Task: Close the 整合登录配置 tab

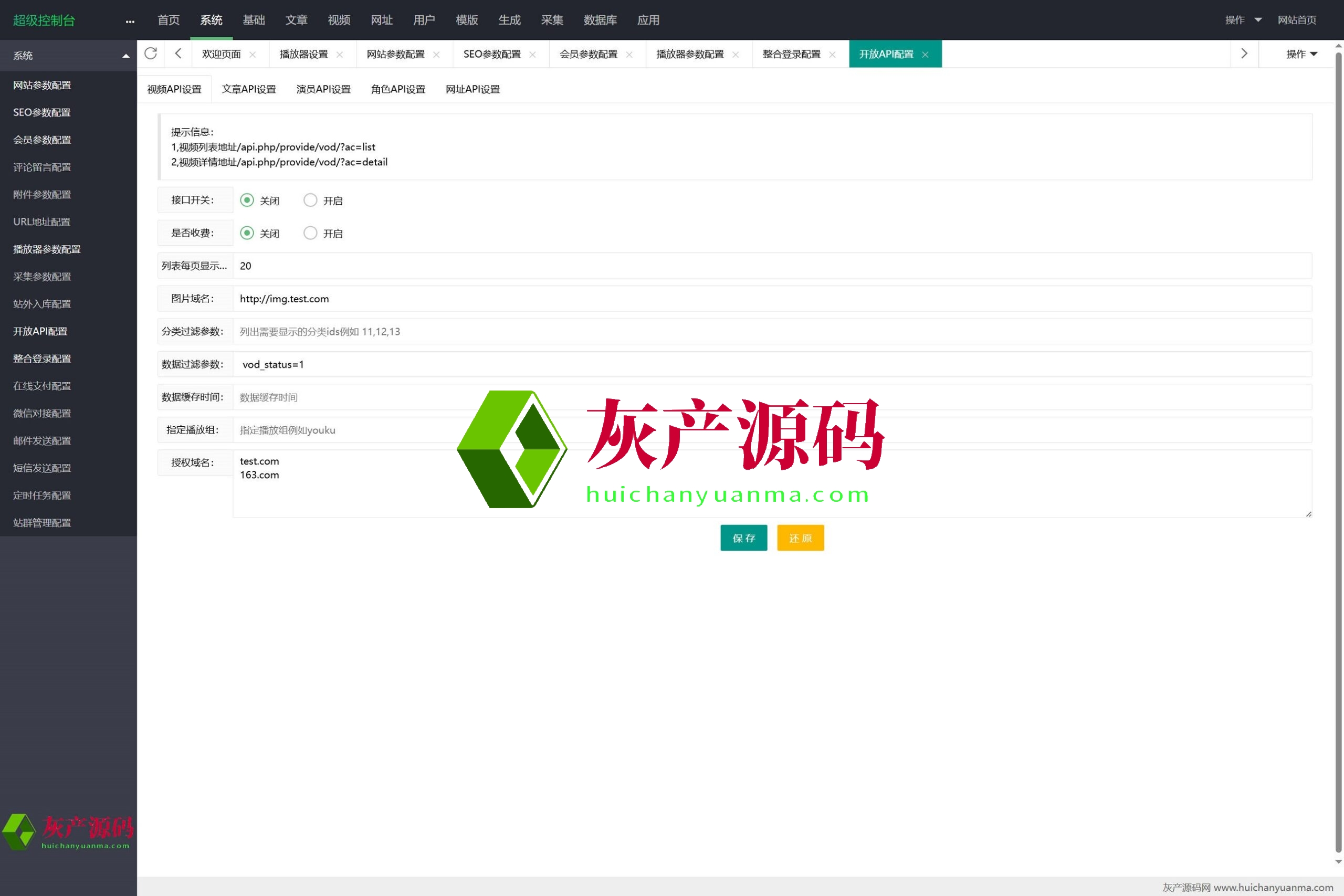Action: click(832, 54)
